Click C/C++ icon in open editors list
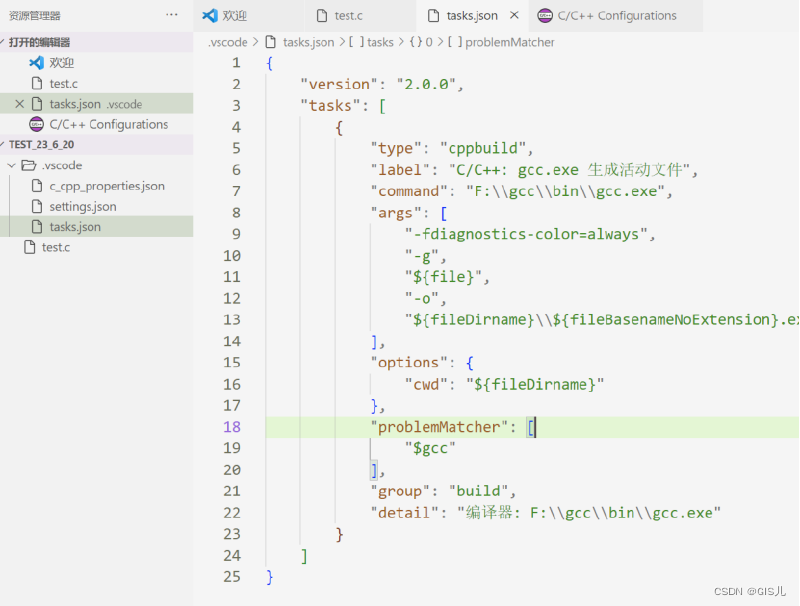800x606 pixels. (36, 124)
